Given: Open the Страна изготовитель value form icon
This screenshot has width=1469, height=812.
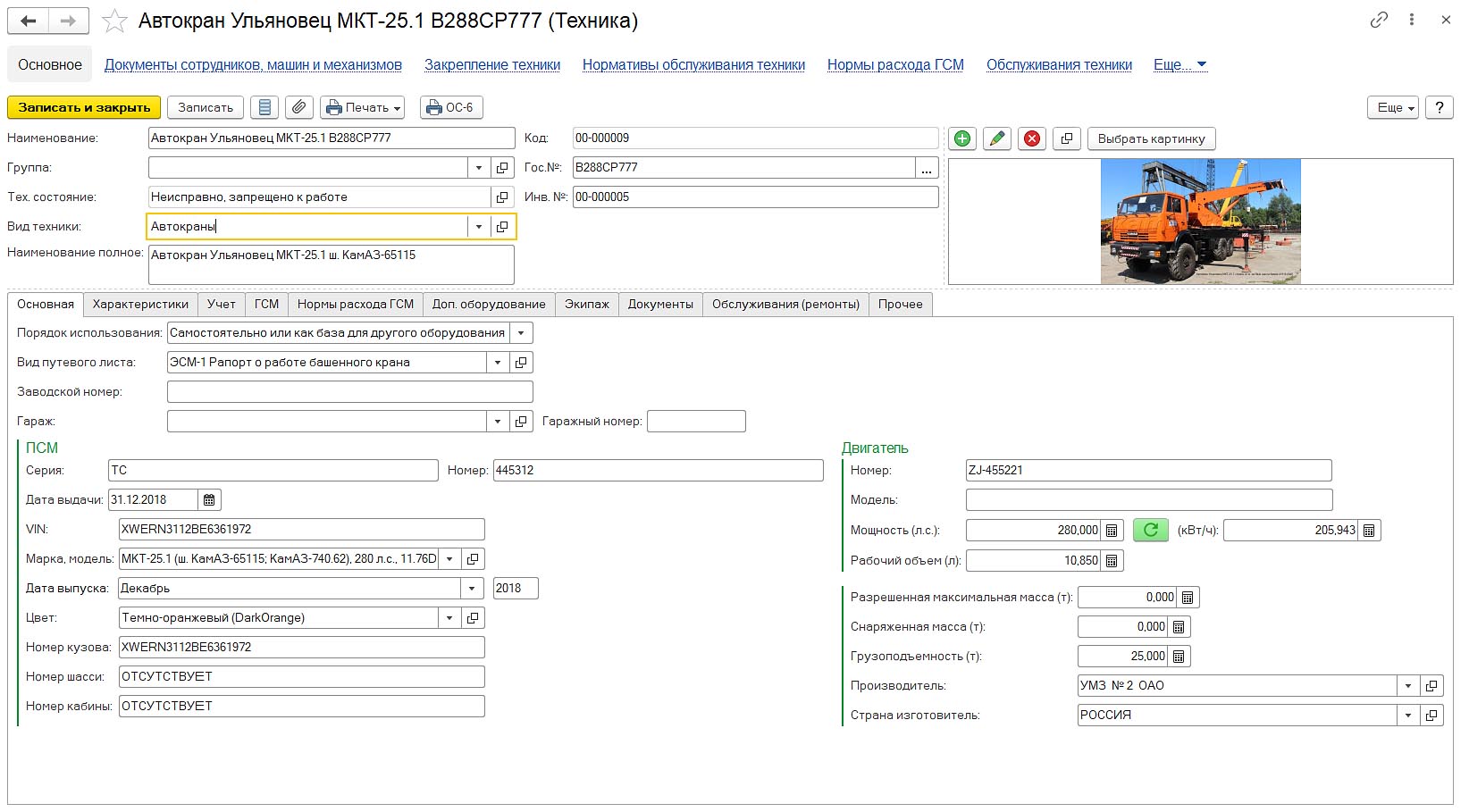Looking at the screenshot, I should (x=1431, y=716).
